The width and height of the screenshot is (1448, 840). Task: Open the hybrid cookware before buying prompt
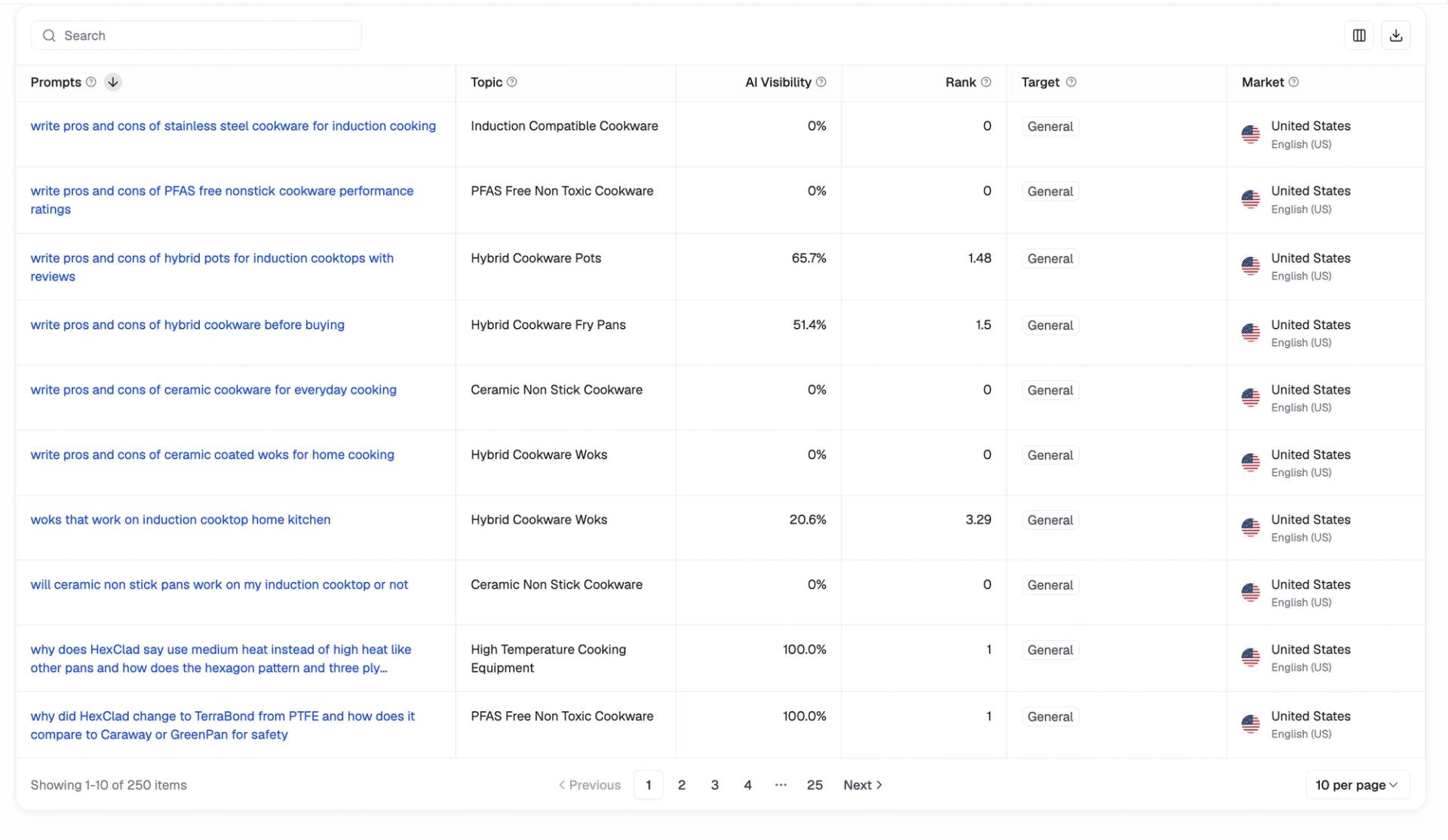[x=187, y=325]
